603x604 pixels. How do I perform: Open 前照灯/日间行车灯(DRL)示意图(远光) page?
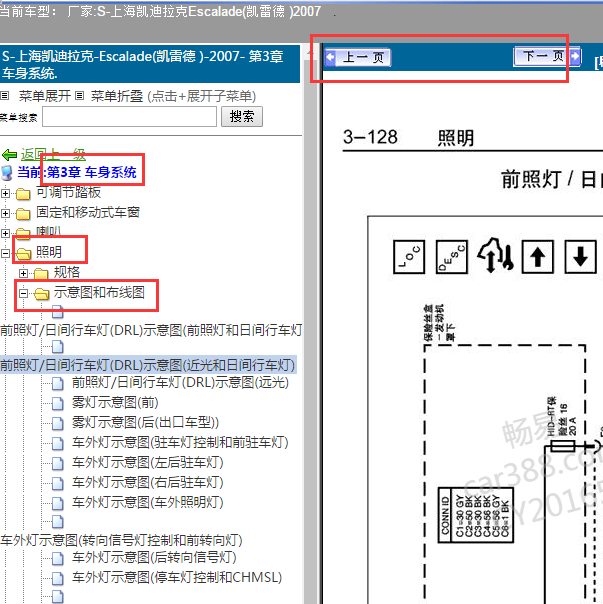point(180,383)
